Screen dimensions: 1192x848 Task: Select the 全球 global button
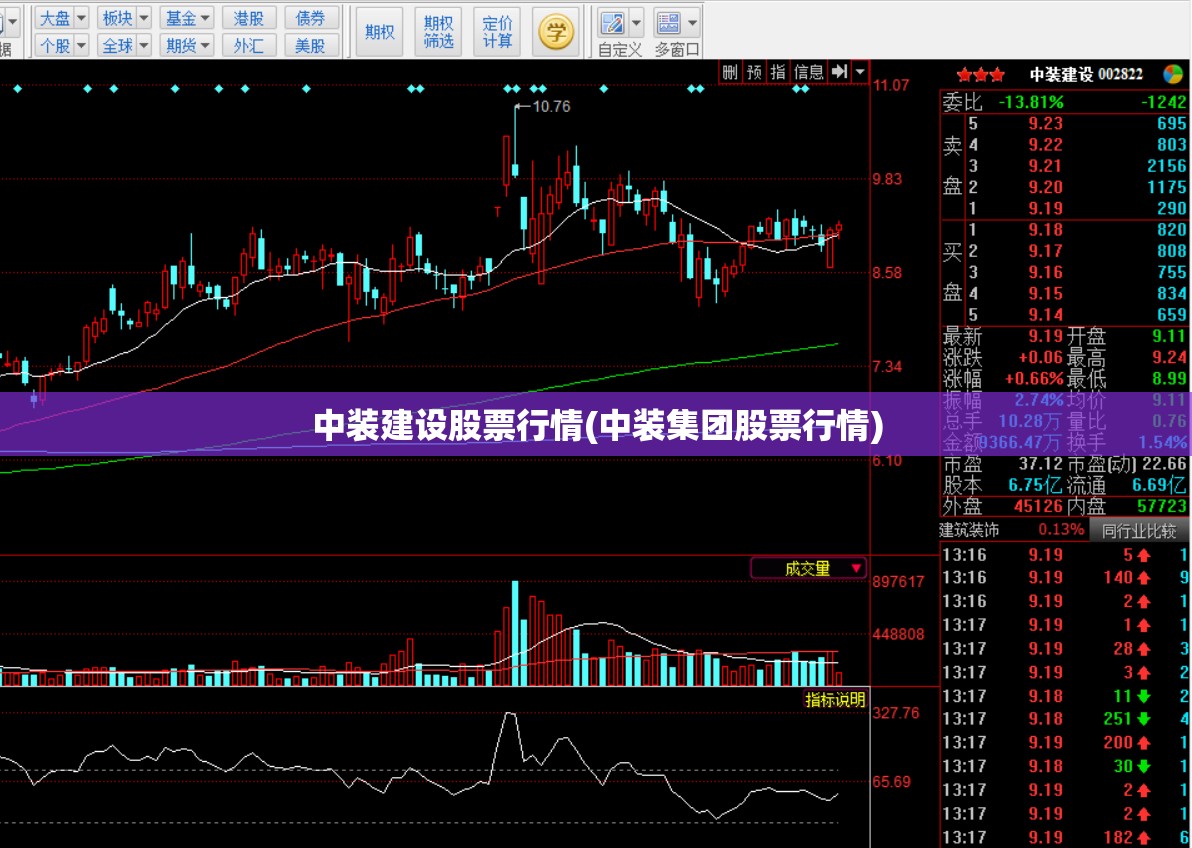(x=117, y=46)
